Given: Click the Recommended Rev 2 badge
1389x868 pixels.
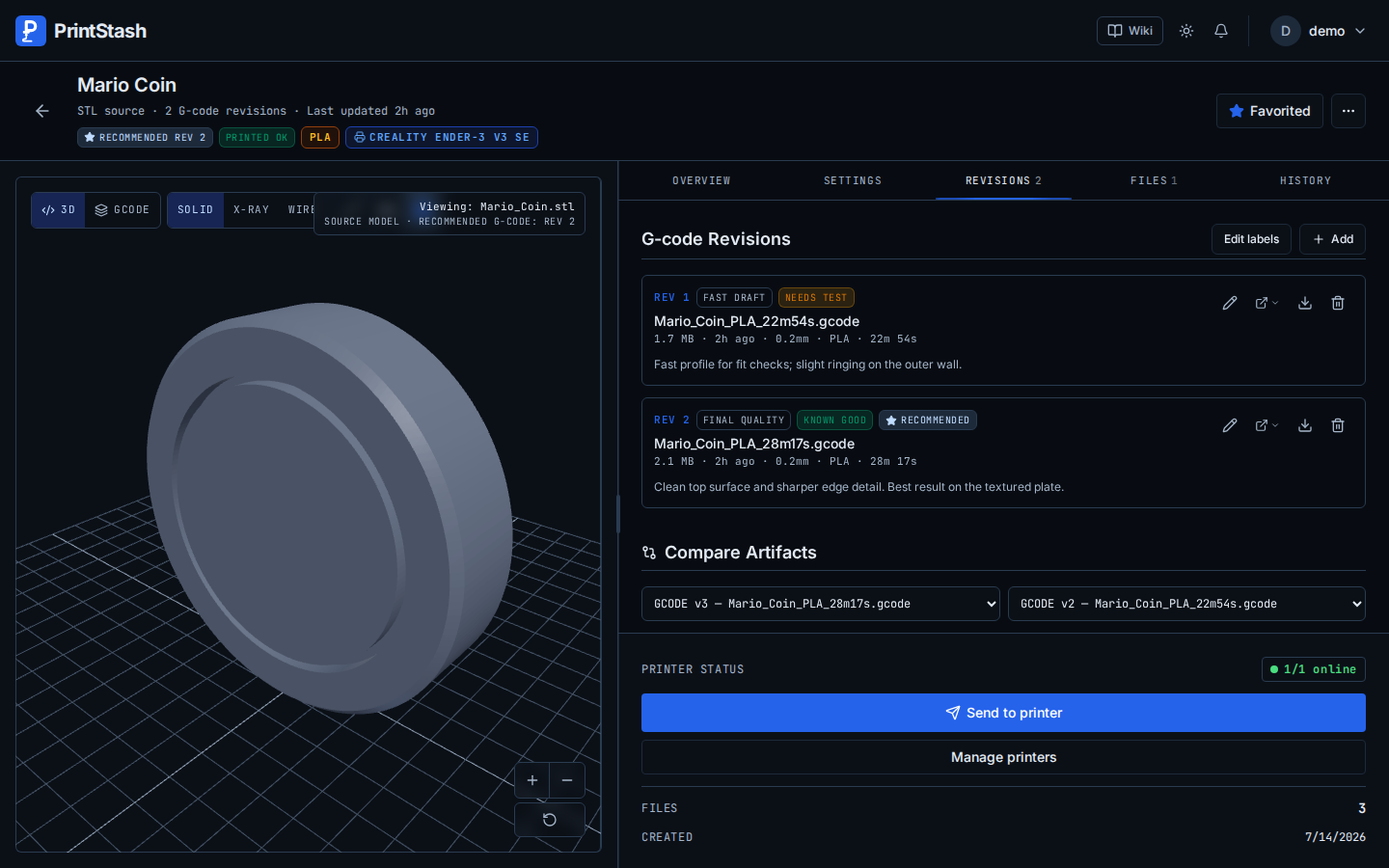Looking at the screenshot, I should pyautogui.click(x=145, y=138).
